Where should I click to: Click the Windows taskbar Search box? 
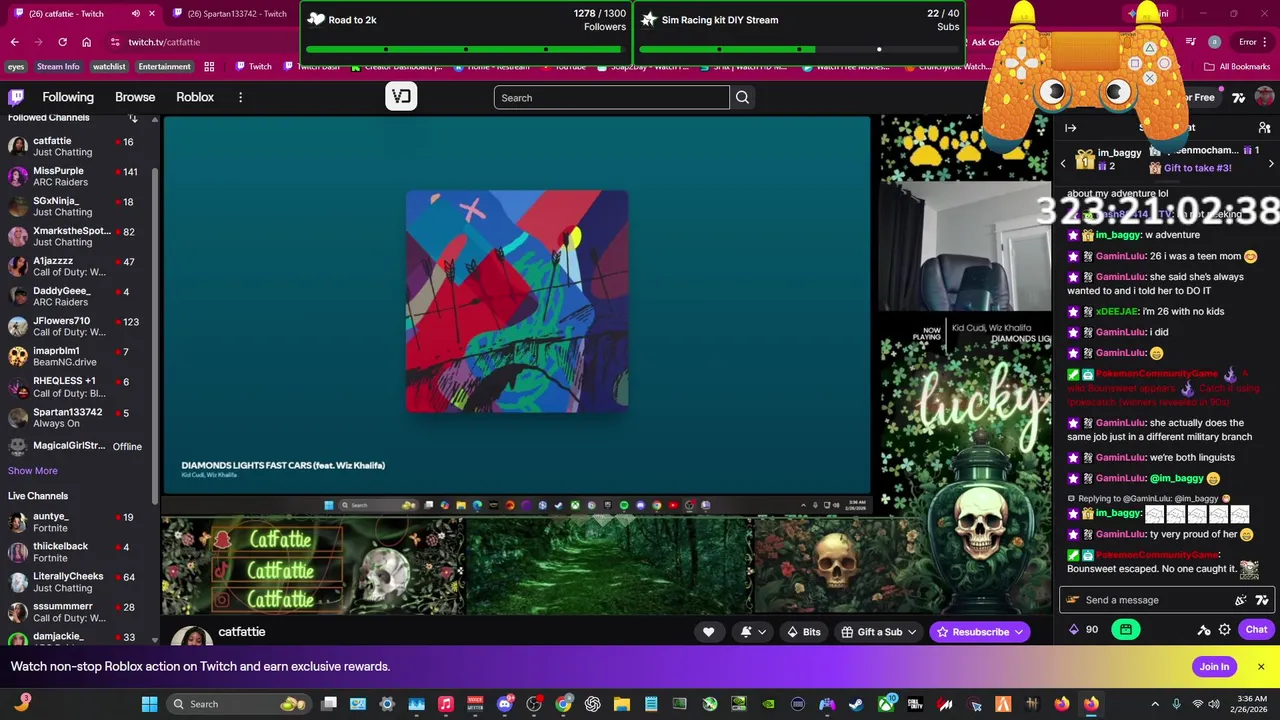click(x=238, y=704)
